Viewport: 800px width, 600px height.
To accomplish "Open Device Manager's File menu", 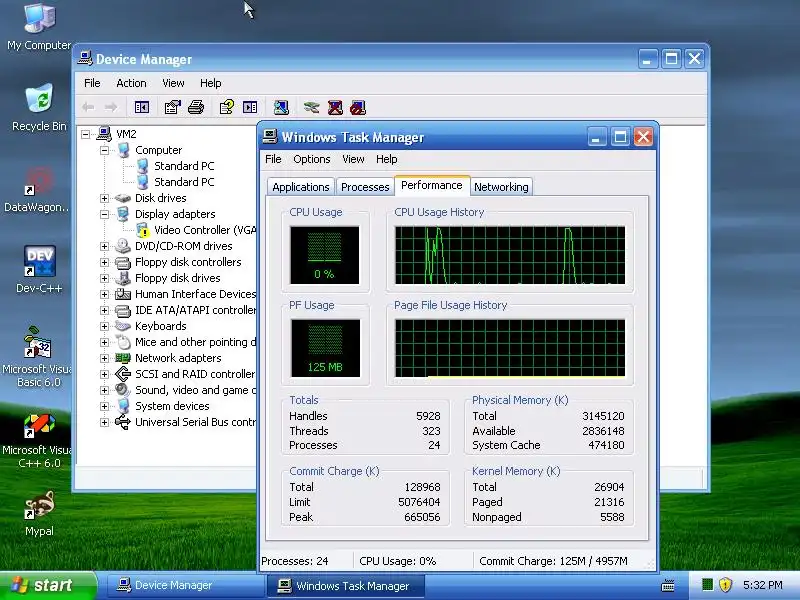I will point(92,83).
